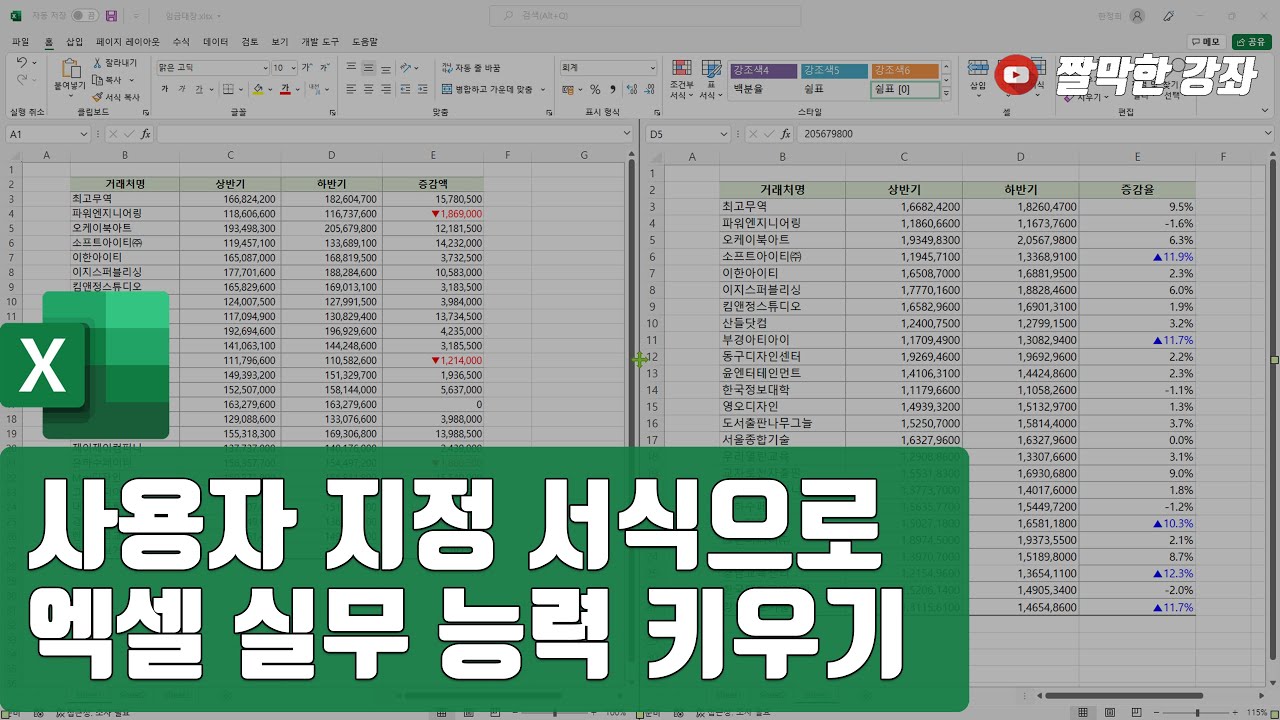Switch to the Data (데이터) tab

215,42
